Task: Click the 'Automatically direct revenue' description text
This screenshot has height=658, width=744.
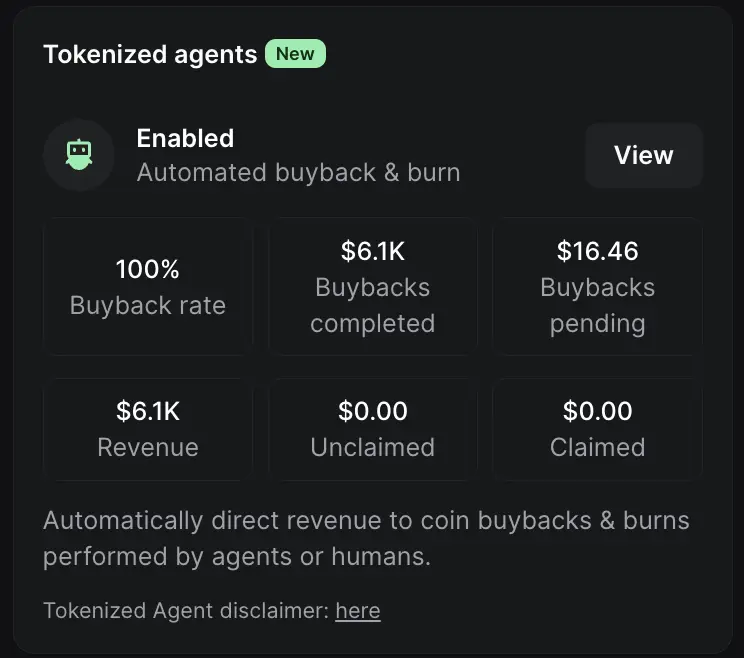Action: pyautogui.click(x=366, y=538)
